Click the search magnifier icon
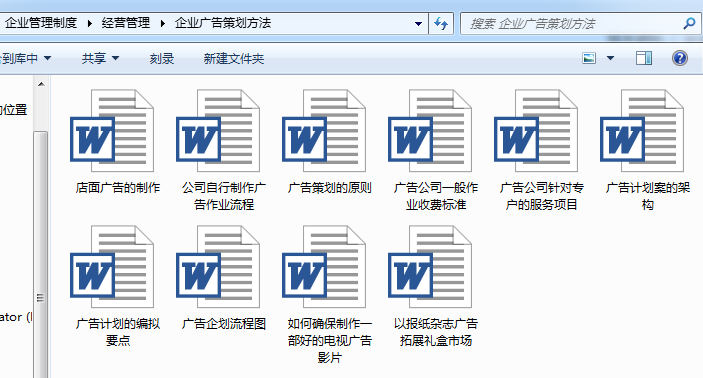Screen dimensions: 703x378 (x=689, y=23)
